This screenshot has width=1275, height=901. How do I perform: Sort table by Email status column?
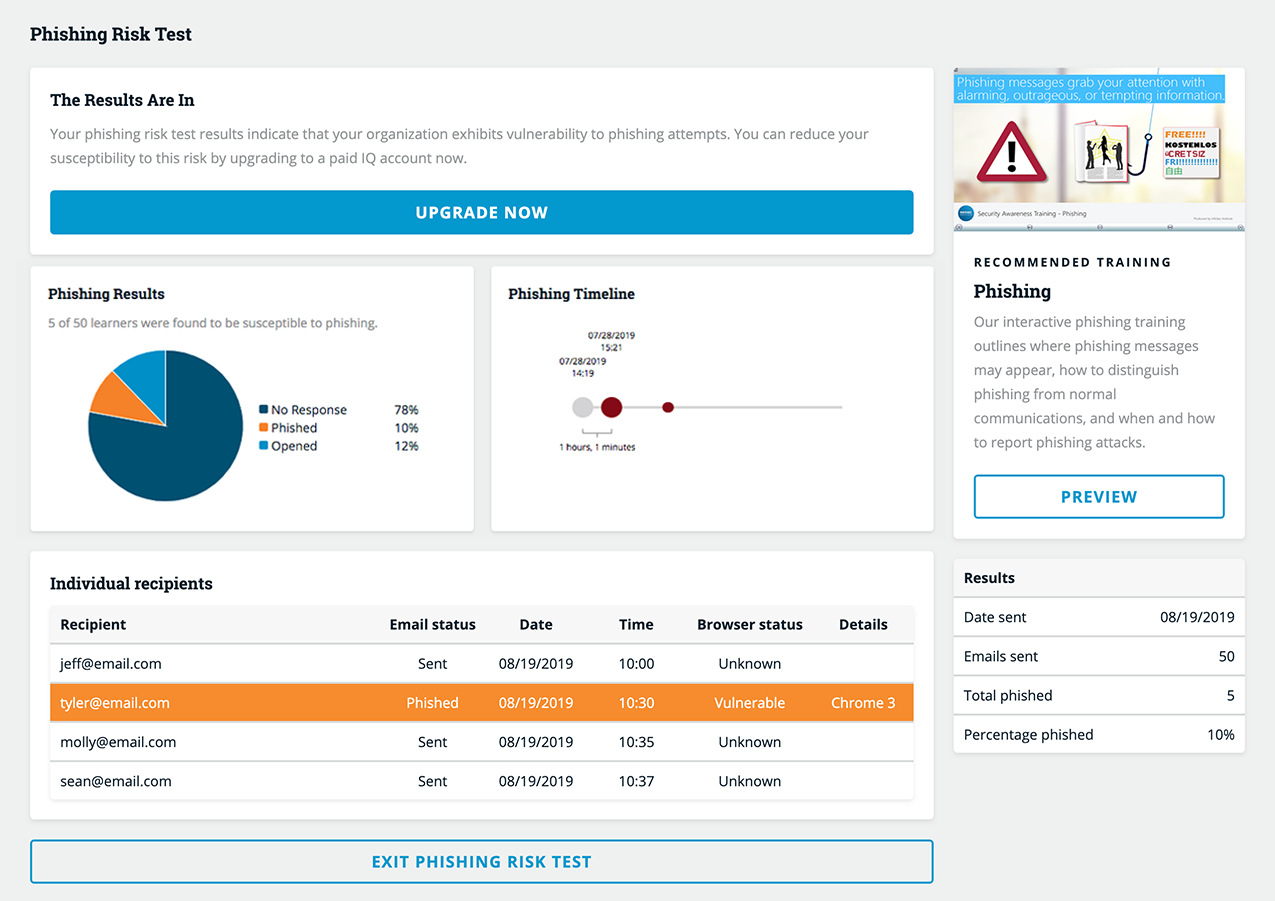point(432,624)
